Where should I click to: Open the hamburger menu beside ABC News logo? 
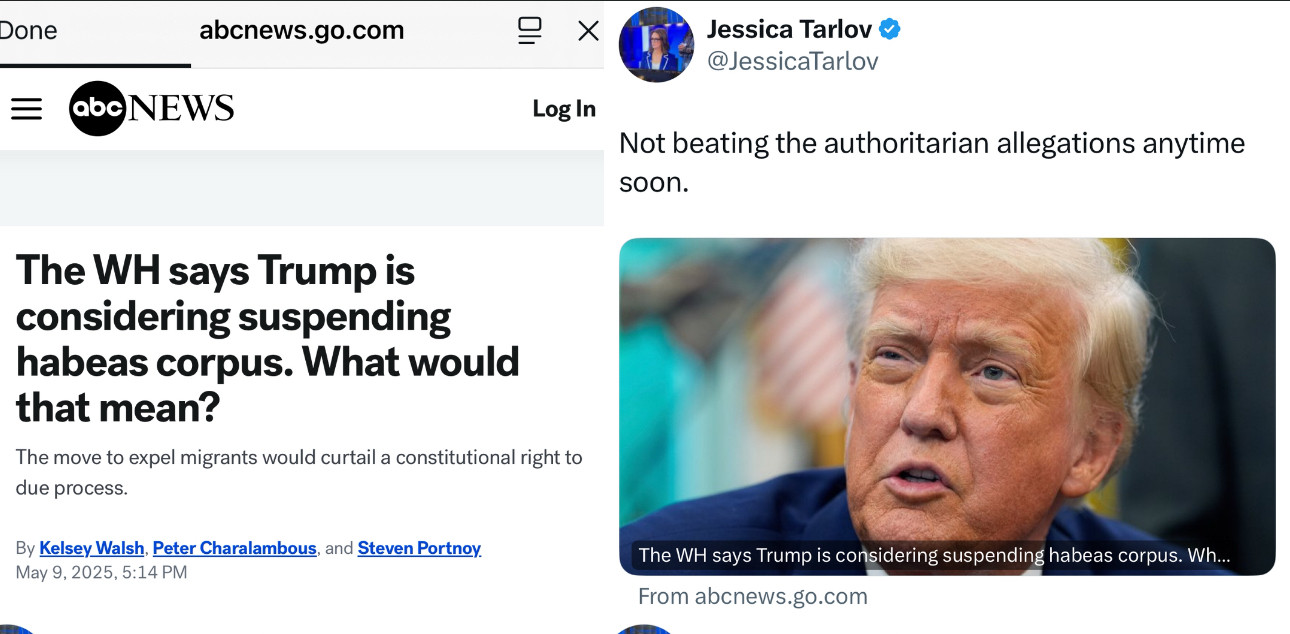click(x=26, y=109)
